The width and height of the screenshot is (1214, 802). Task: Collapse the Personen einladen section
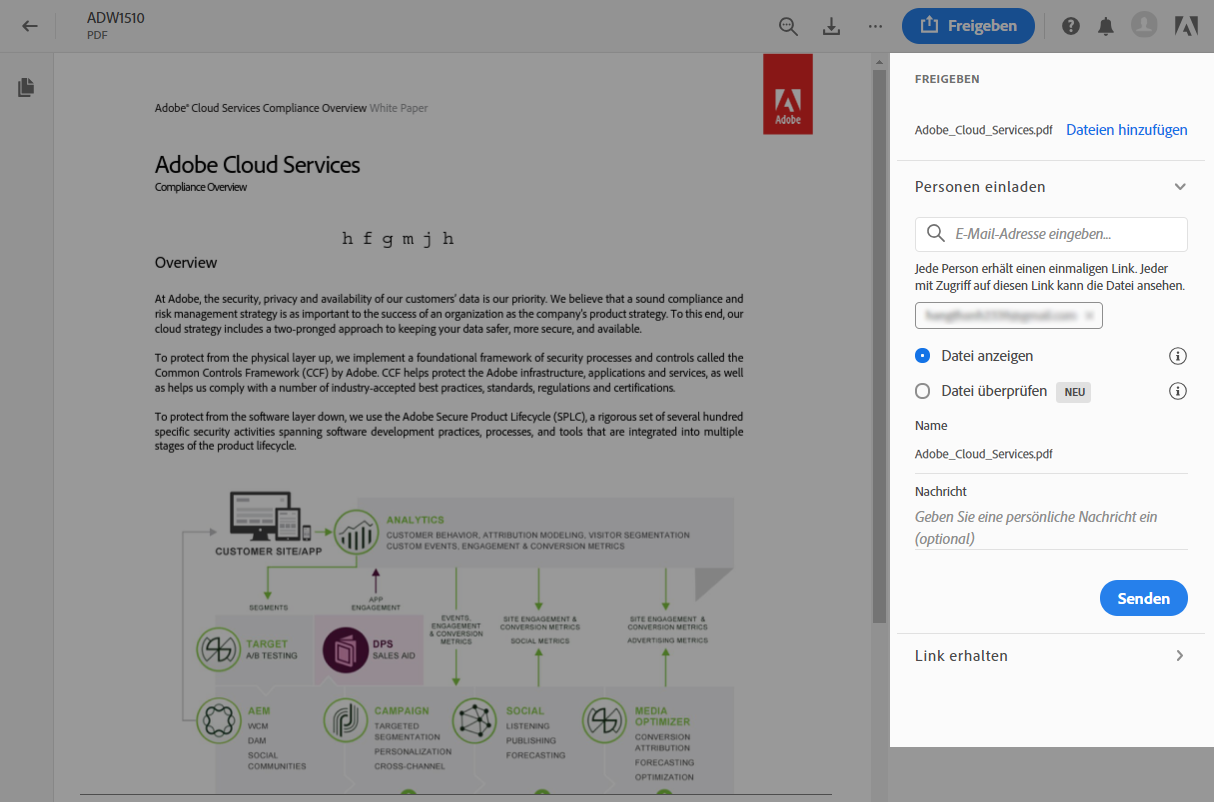[1180, 187]
